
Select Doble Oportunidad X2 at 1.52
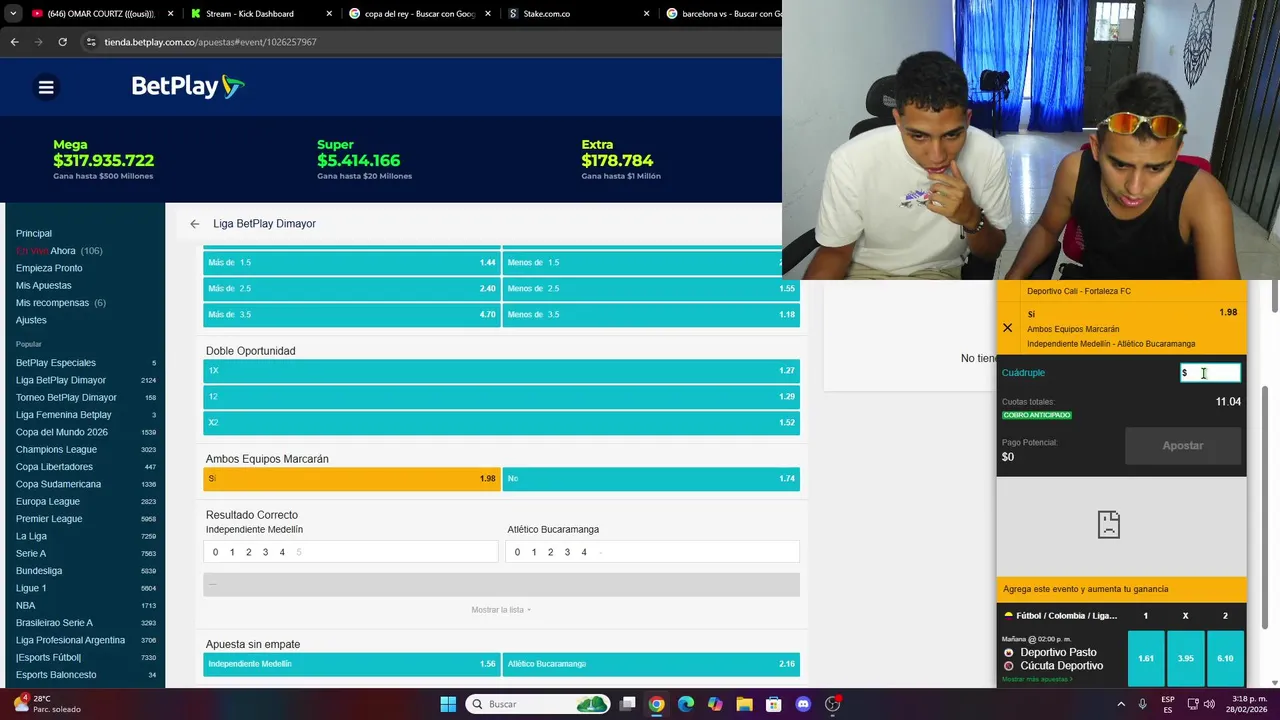tap(501, 422)
